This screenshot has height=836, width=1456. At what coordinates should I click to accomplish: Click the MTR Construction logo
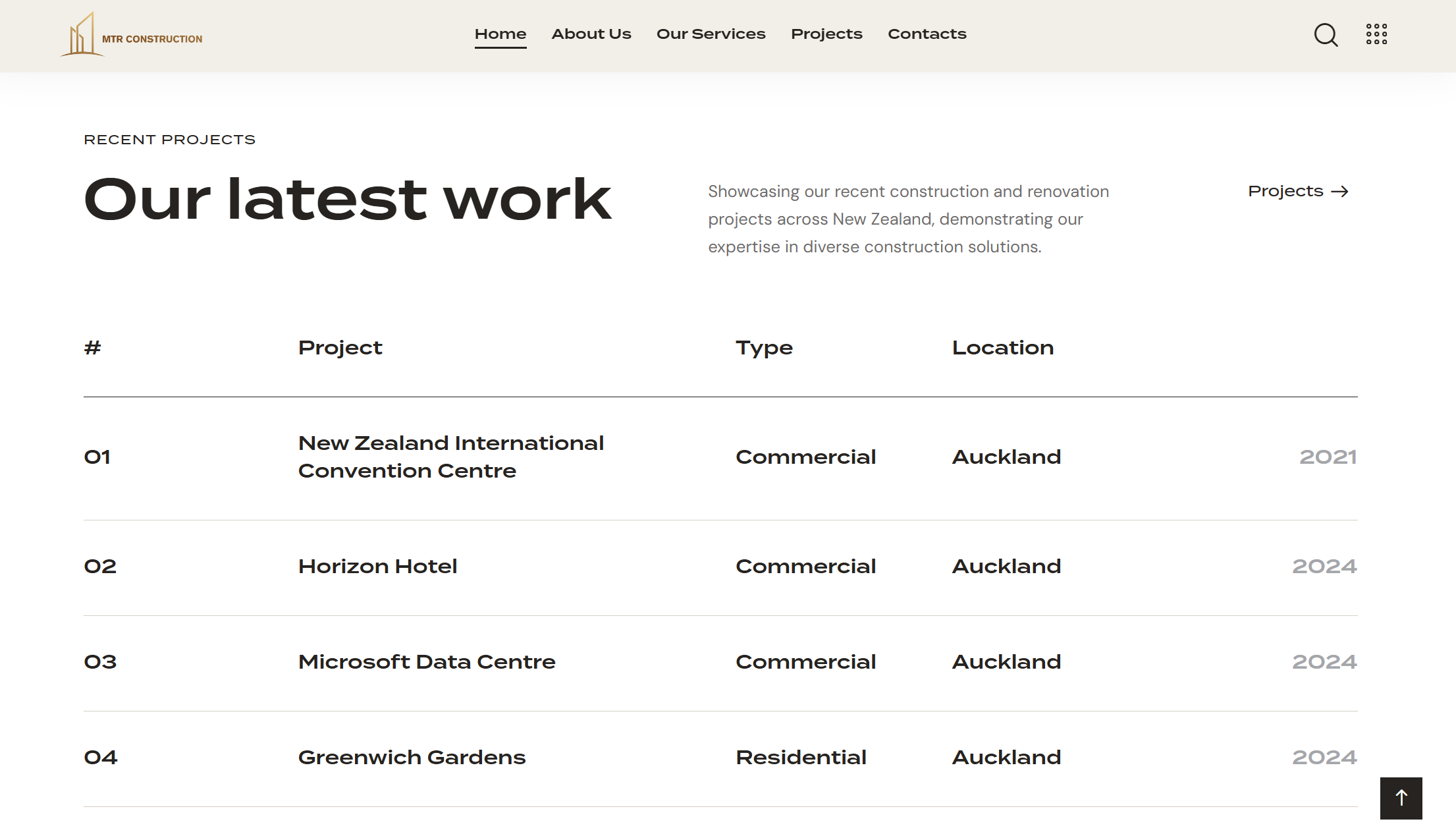click(132, 36)
